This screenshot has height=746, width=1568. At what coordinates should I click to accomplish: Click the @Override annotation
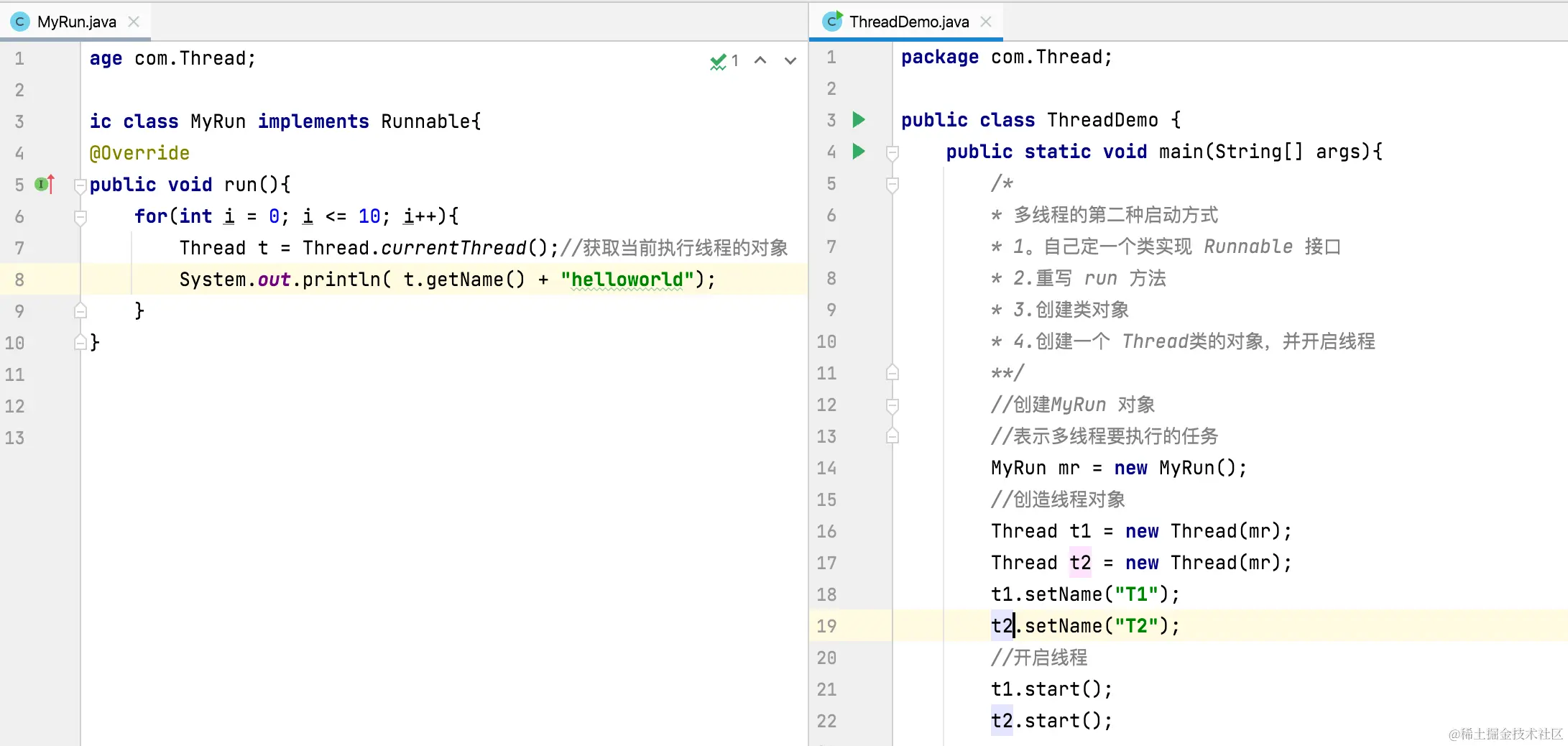(x=139, y=153)
